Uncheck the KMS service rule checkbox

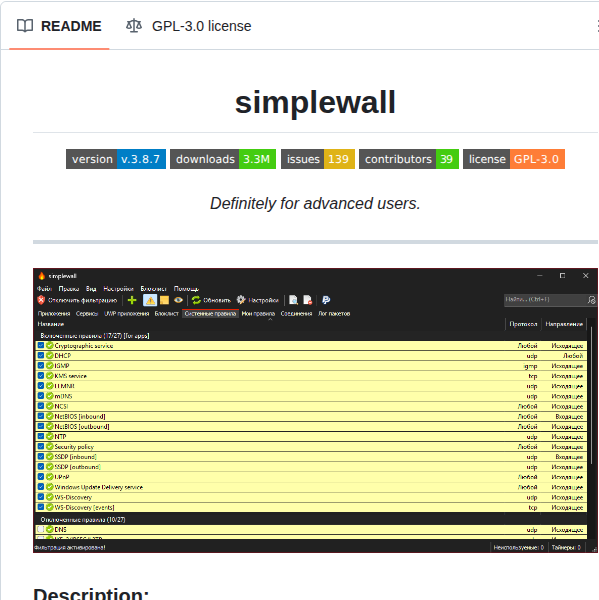pyautogui.click(x=41, y=376)
